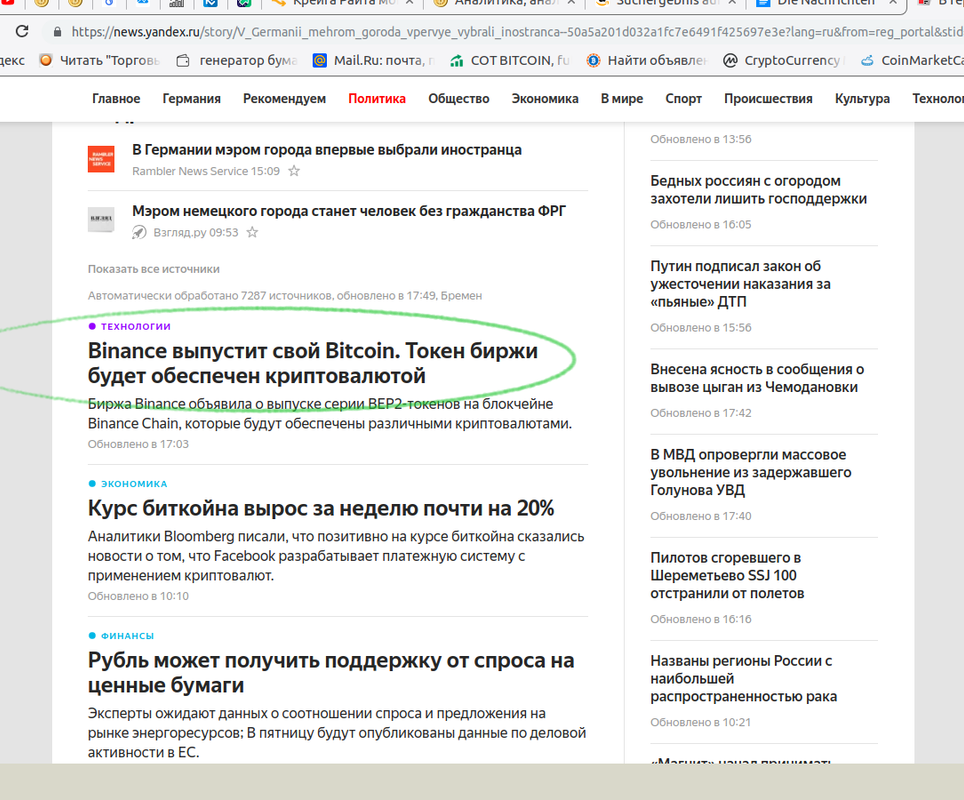Open the ЭКОНОМИКА category label
The image size is (964, 800).
point(134,484)
